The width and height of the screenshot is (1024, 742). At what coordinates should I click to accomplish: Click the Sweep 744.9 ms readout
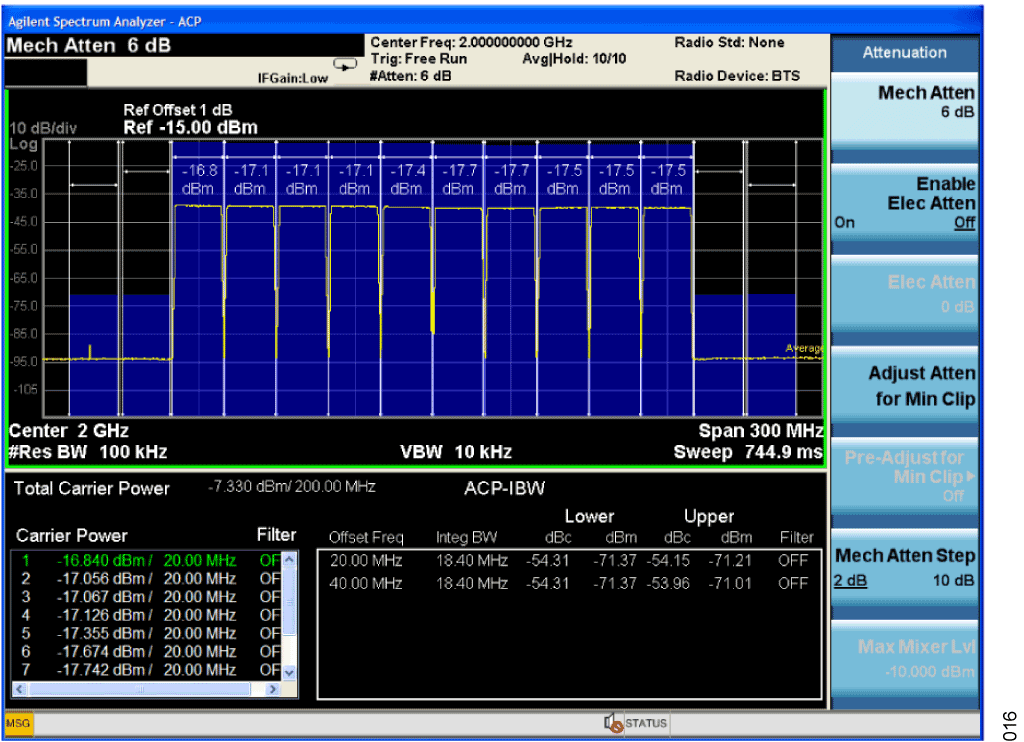748,452
